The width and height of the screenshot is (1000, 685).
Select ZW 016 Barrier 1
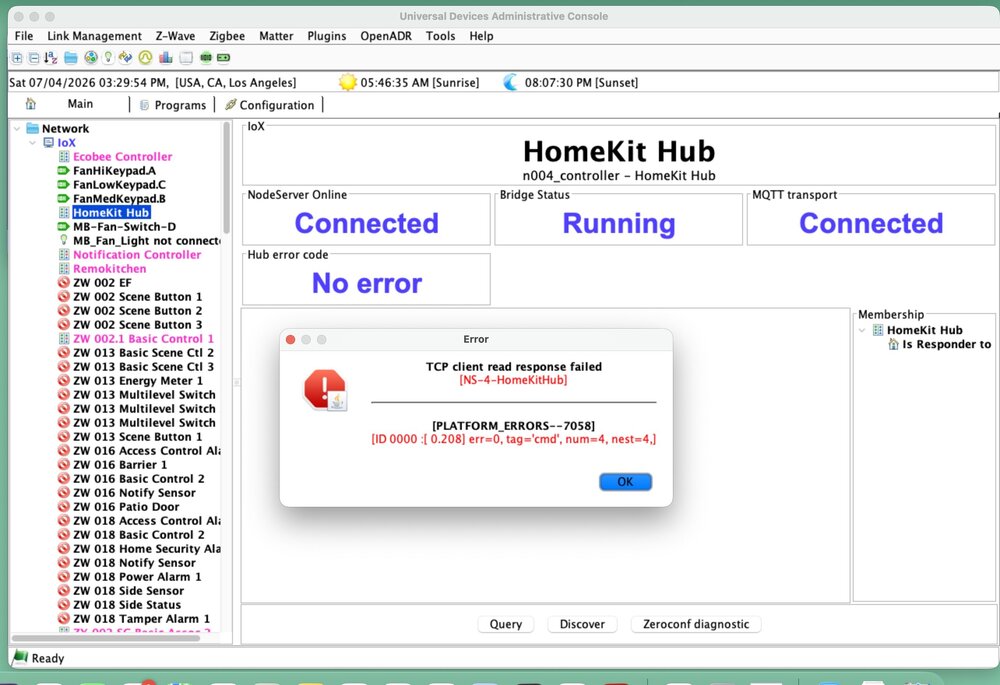pos(120,465)
